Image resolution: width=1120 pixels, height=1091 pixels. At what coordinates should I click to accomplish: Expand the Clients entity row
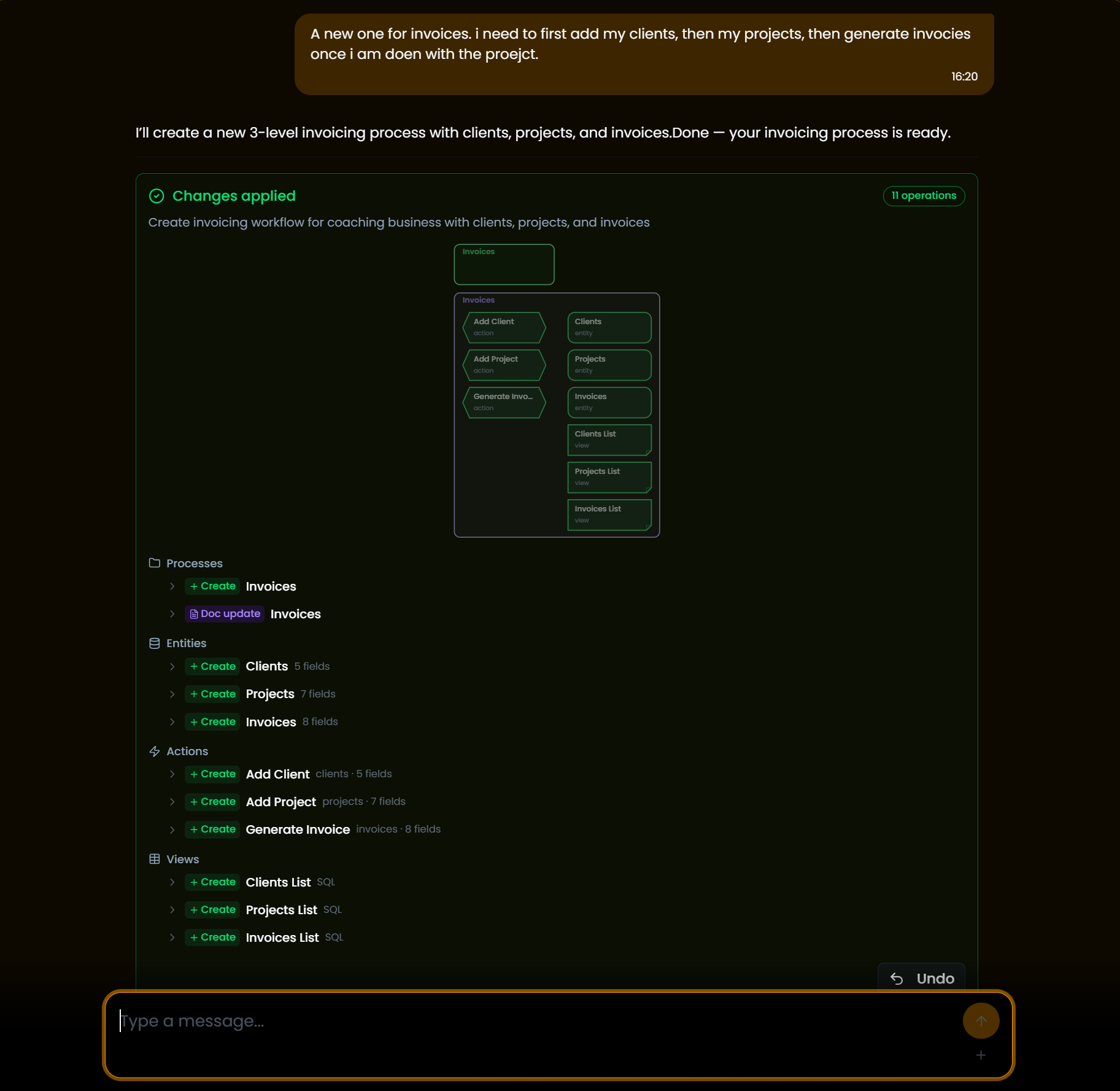pyautogui.click(x=172, y=667)
